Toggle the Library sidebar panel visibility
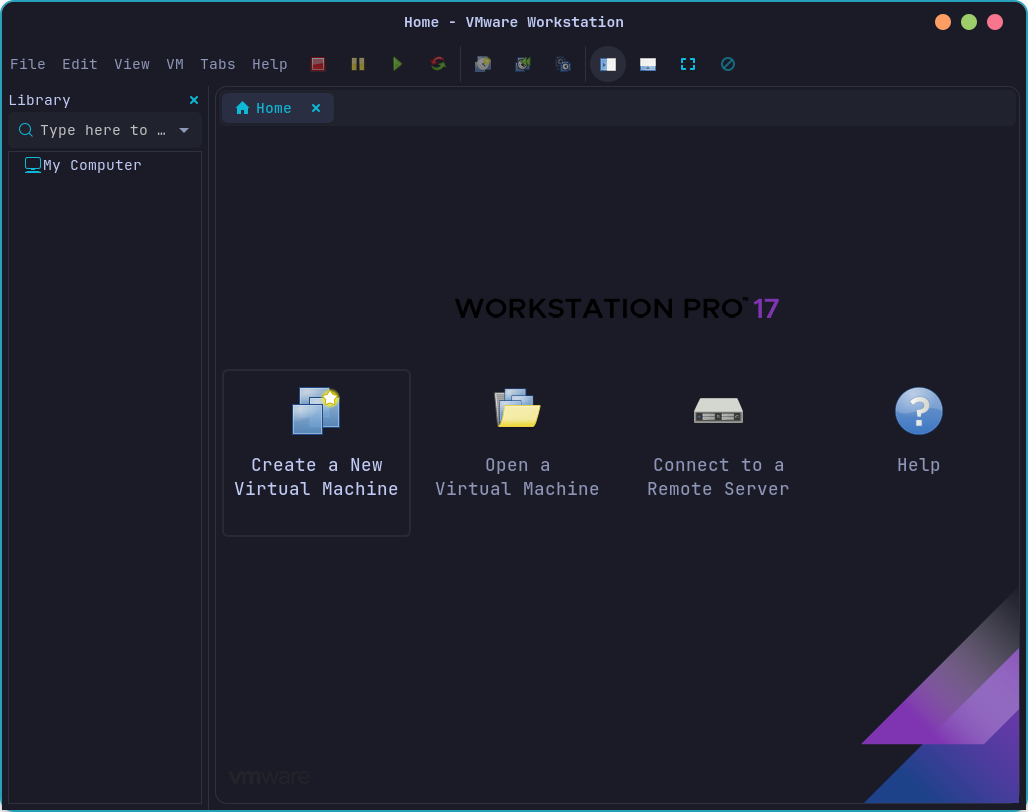The width and height of the screenshot is (1028, 812). click(x=608, y=63)
